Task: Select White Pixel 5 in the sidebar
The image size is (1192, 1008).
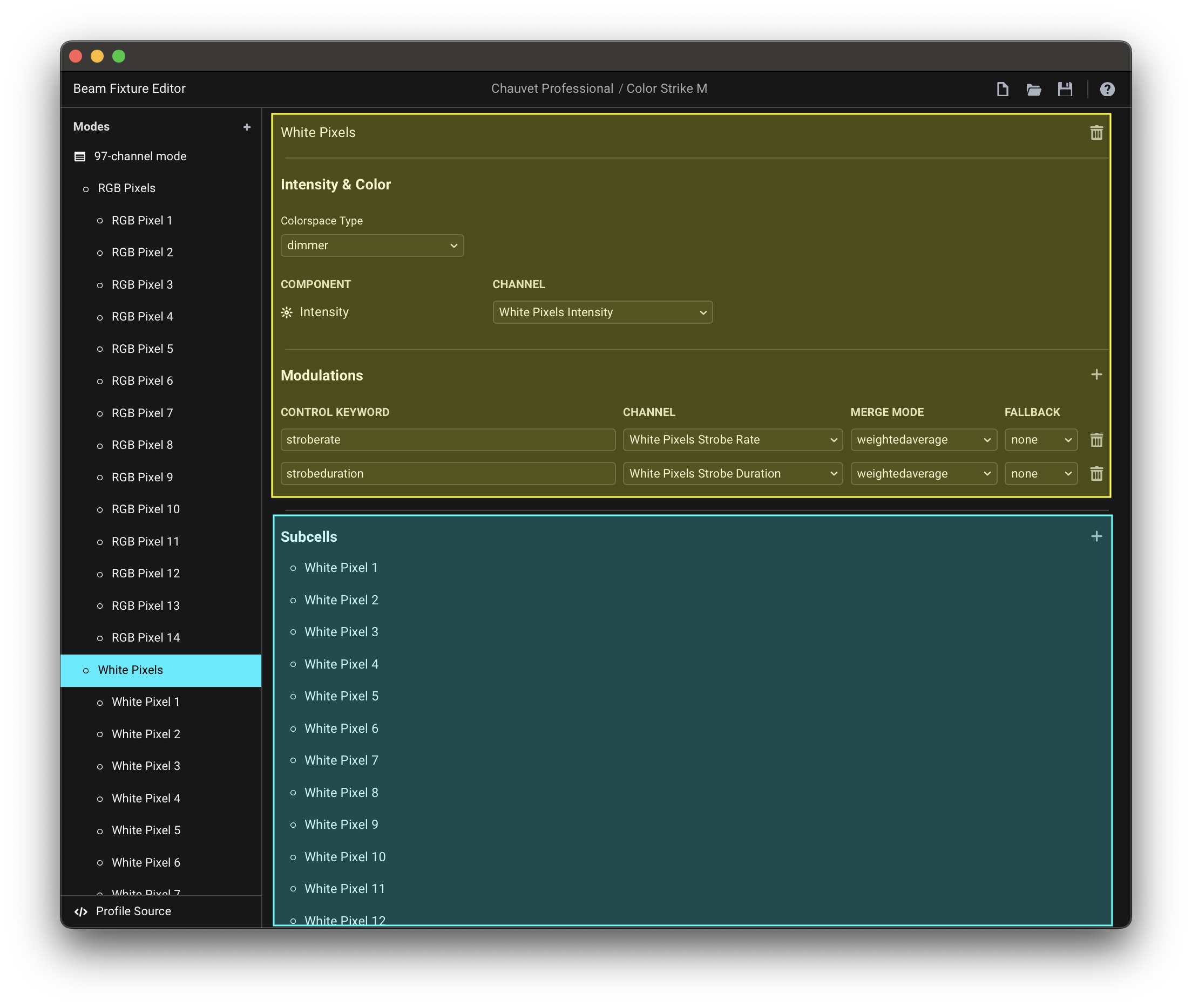Action: tap(161, 830)
